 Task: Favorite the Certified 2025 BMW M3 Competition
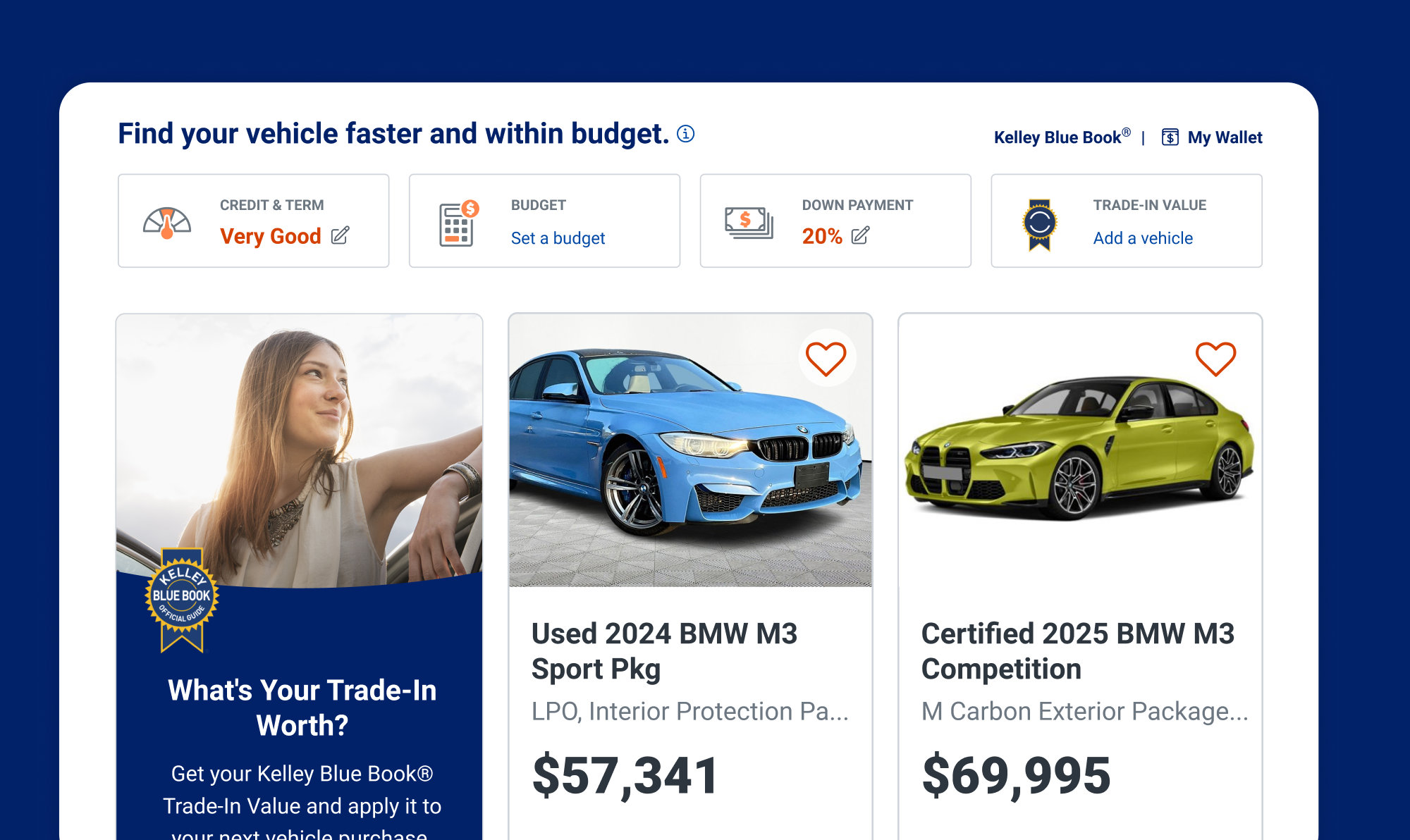(x=1215, y=357)
